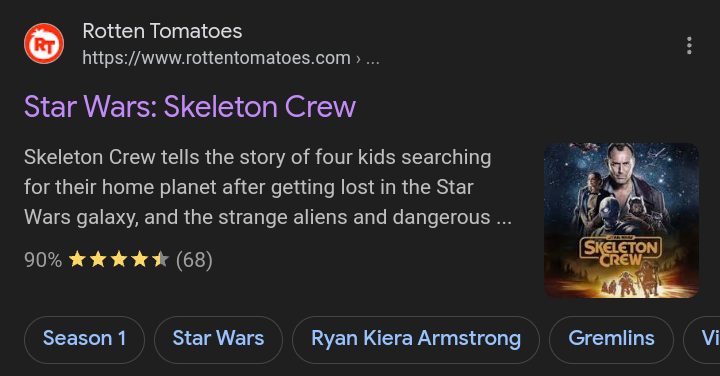Open the three-dot more options menu
The width and height of the screenshot is (720, 376).
click(689, 45)
